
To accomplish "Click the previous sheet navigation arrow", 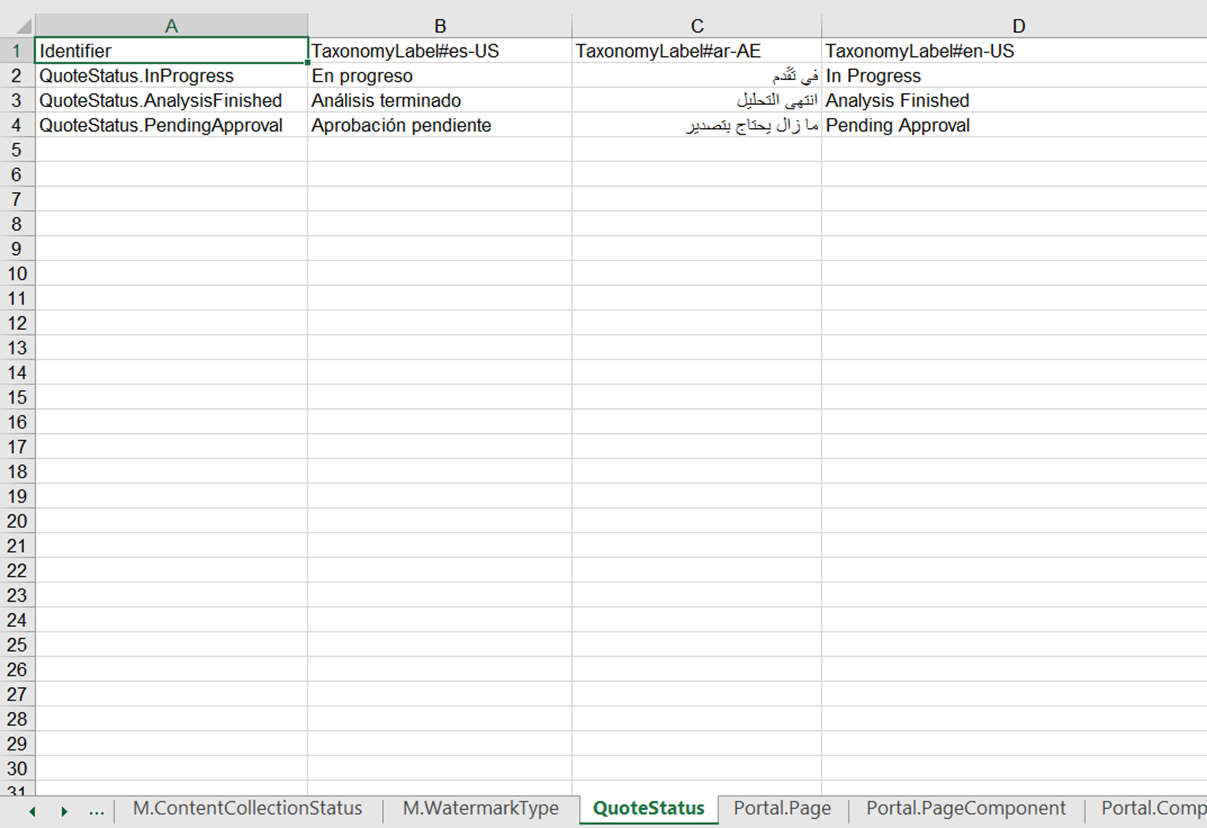I will tap(30, 809).
